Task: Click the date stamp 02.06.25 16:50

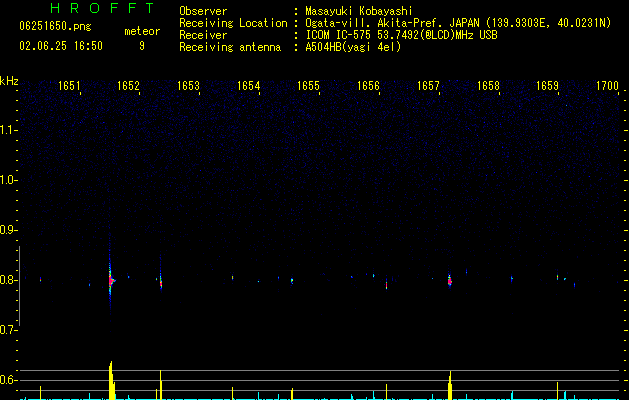Action: click(61, 46)
